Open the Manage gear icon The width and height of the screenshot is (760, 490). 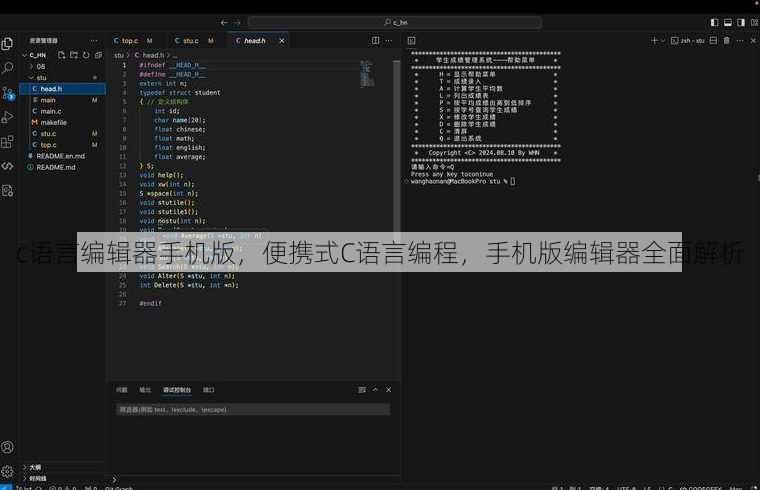click(x=7, y=471)
